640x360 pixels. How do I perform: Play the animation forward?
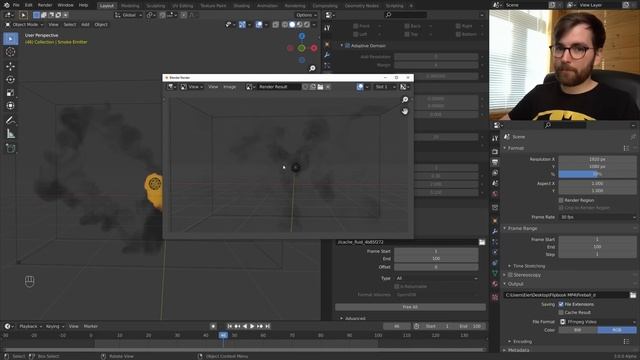point(252,326)
